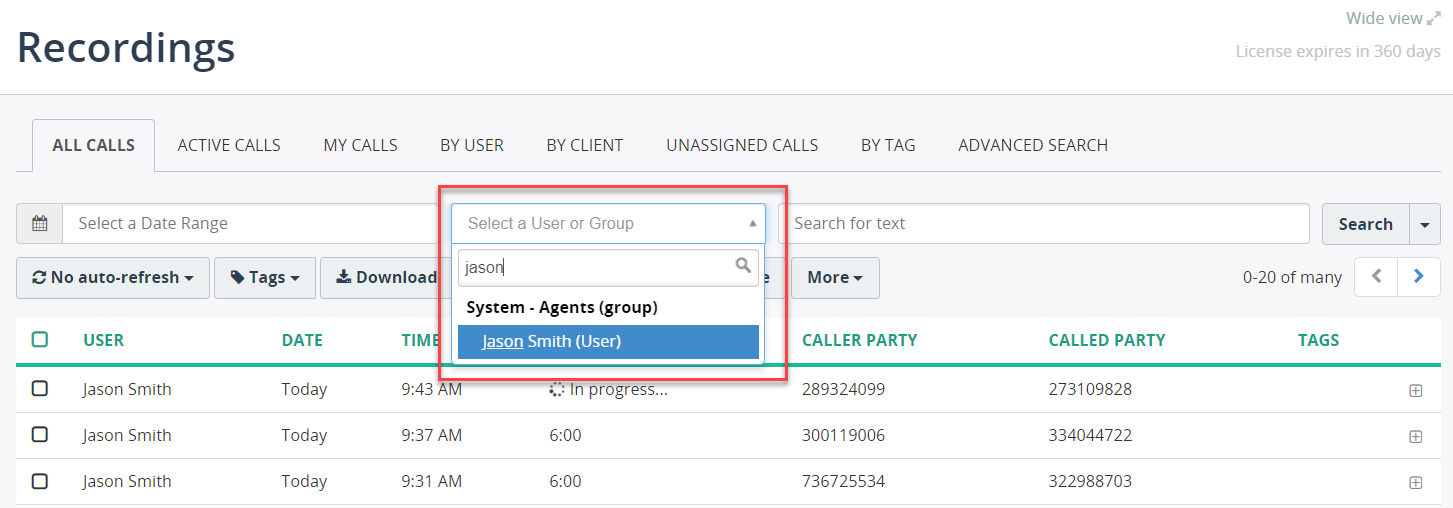The image size is (1453, 508).
Task: Go to next page of recordings
Action: (x=1419, y=277)
